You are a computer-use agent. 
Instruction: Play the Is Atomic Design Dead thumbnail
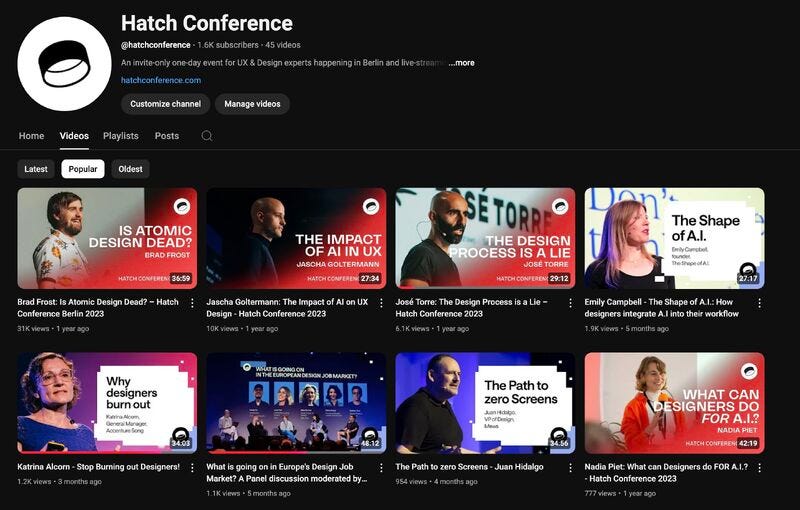click(107, 238)
